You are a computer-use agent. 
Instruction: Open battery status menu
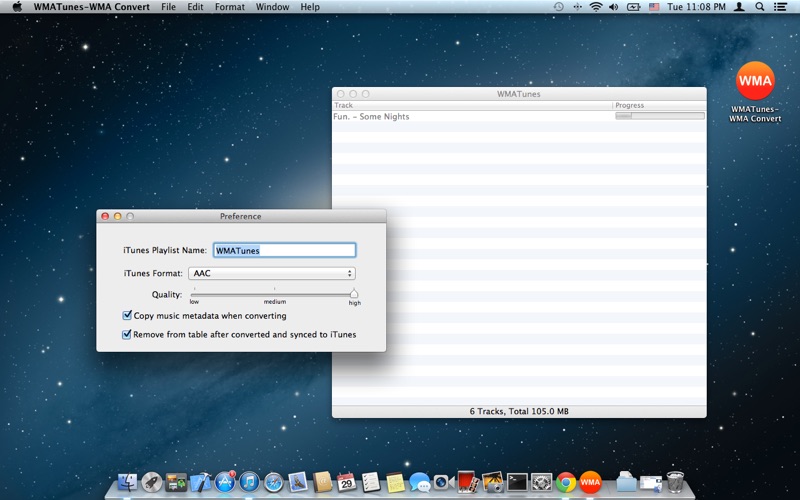point(633,7)
